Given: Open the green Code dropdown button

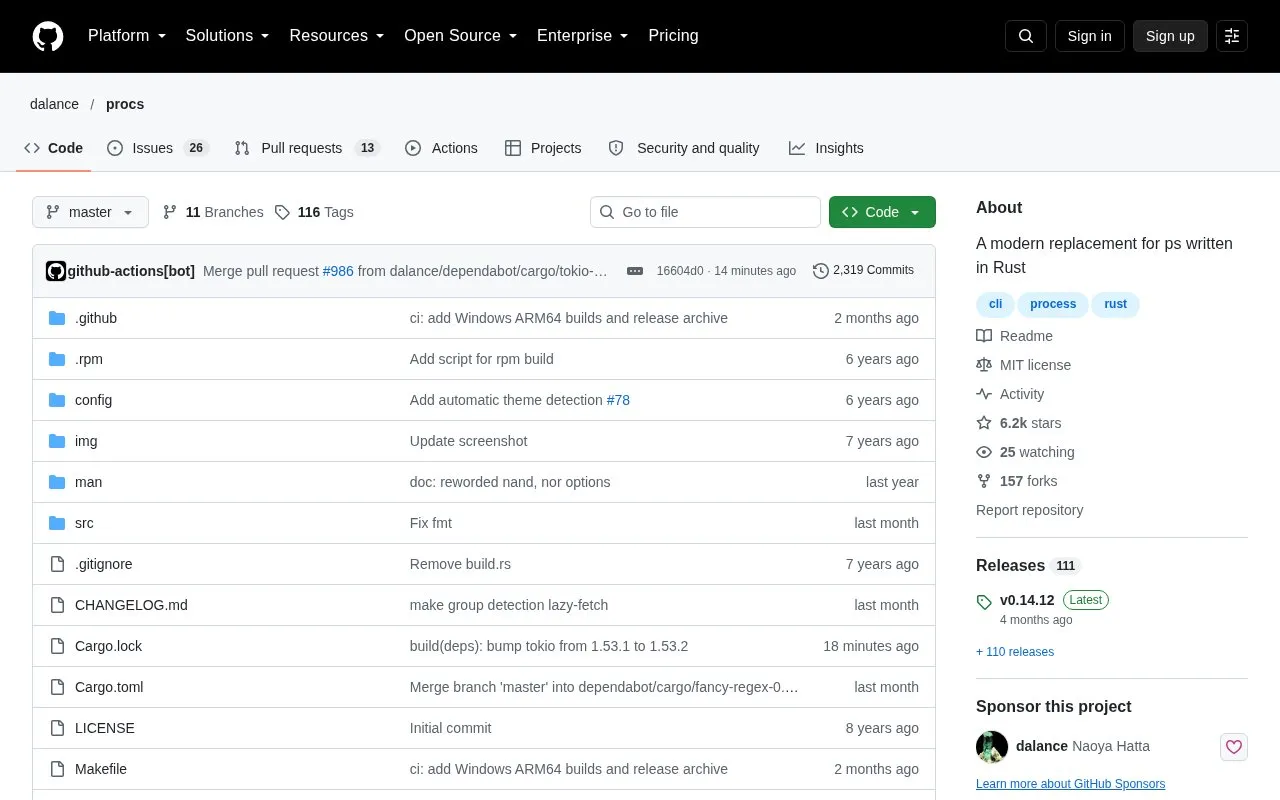Looking at the screenshot, I should [882, 212].
